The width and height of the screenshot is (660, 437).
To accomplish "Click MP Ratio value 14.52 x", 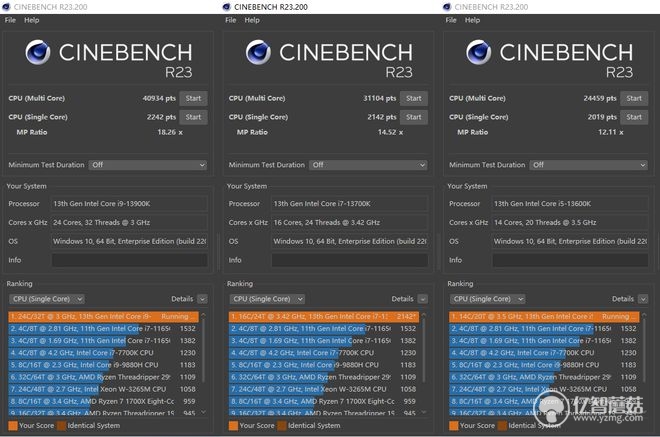I will click(x=391, y=132).
